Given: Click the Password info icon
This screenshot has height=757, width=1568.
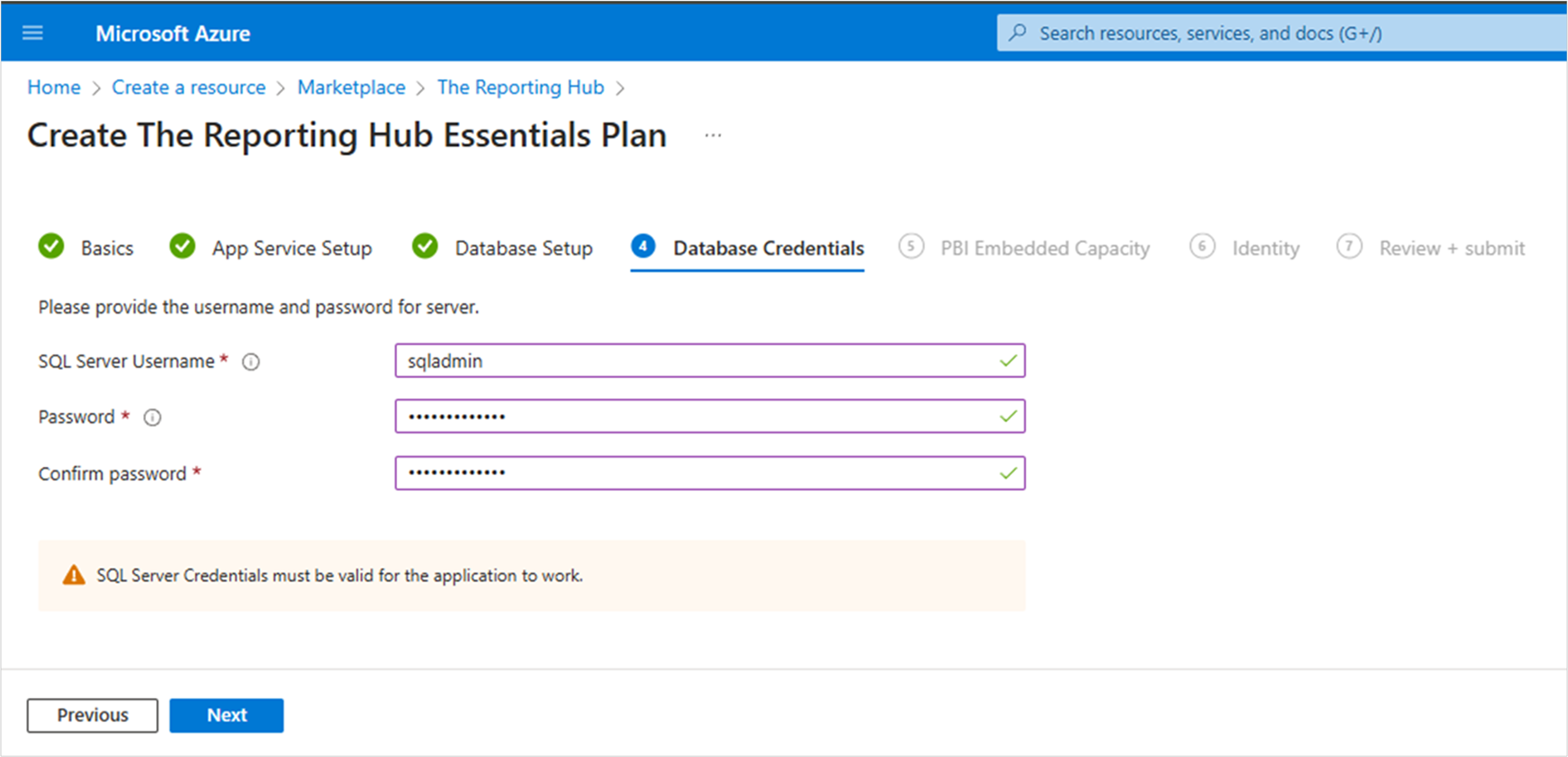Looking at the screenshot, I should (152, 417).
